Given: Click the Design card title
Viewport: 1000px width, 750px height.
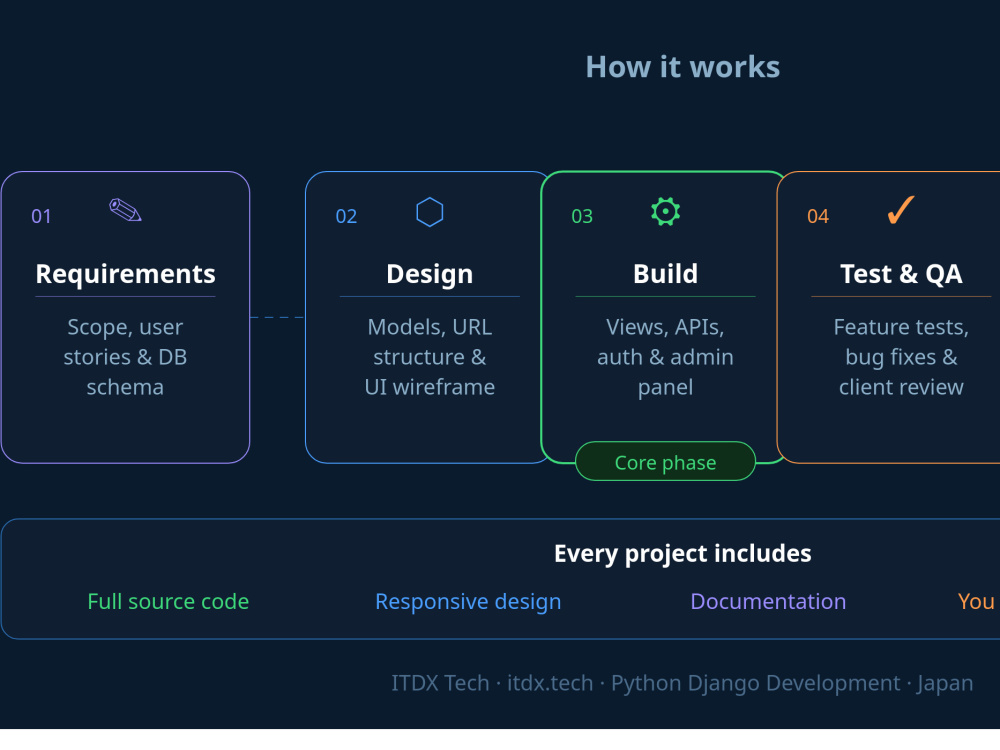Looking at the screenshot, I should tap(430, 274).
